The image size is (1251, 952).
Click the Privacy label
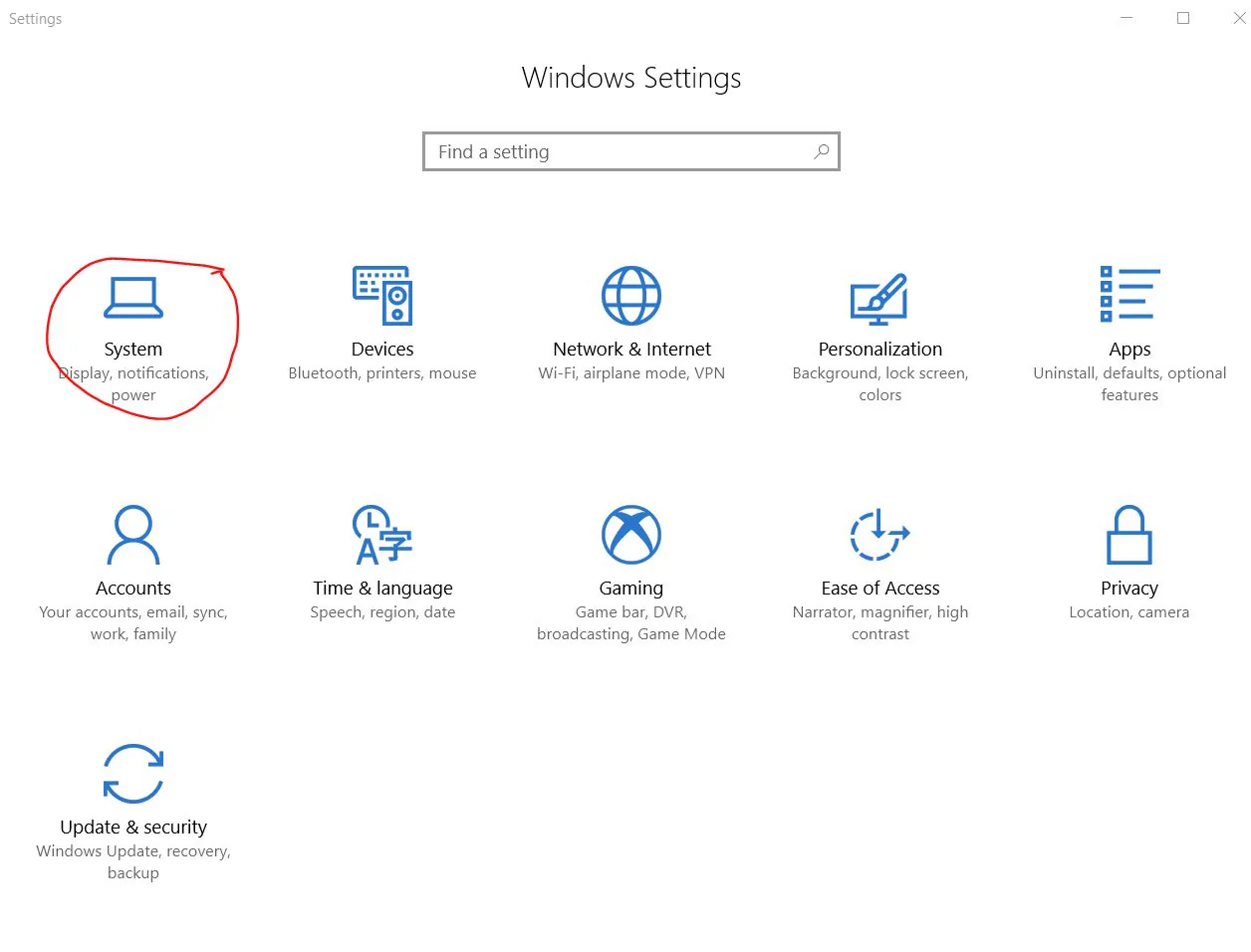click(x=1129, y=589)
